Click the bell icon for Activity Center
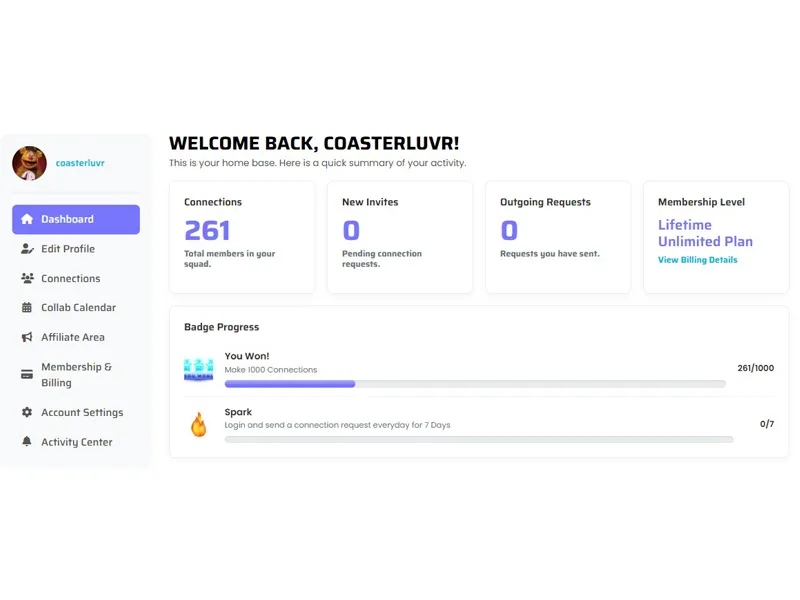800x600 pixels. (x=27, y=442)
